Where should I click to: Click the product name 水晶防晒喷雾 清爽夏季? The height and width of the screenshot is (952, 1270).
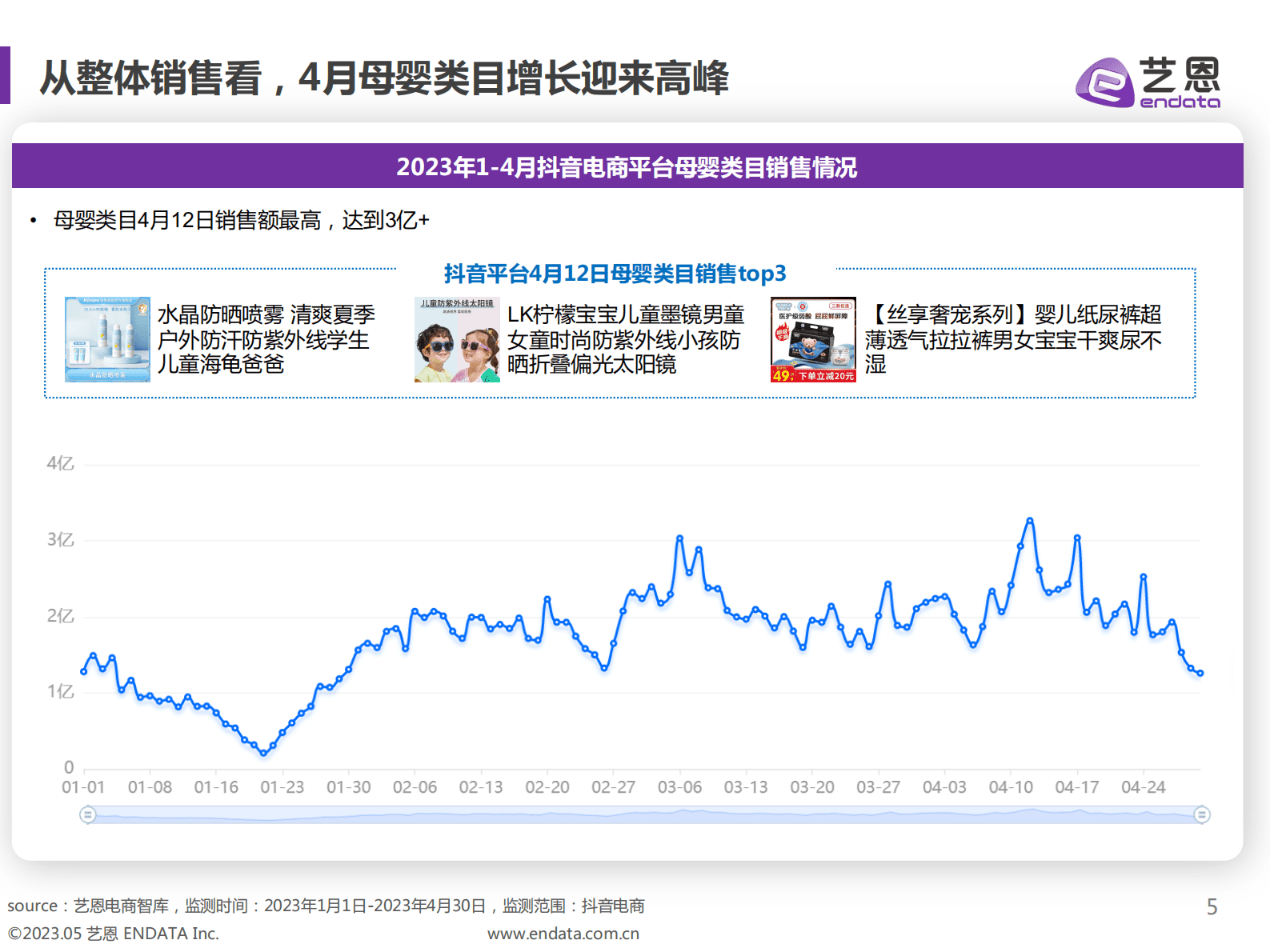point(266,314)
